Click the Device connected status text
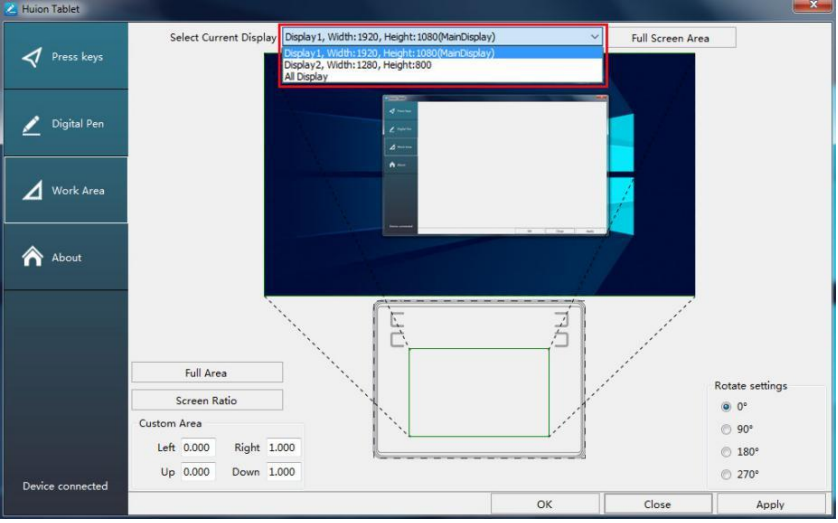Viewport: 838px width, 523px height. tap(65, 486)
